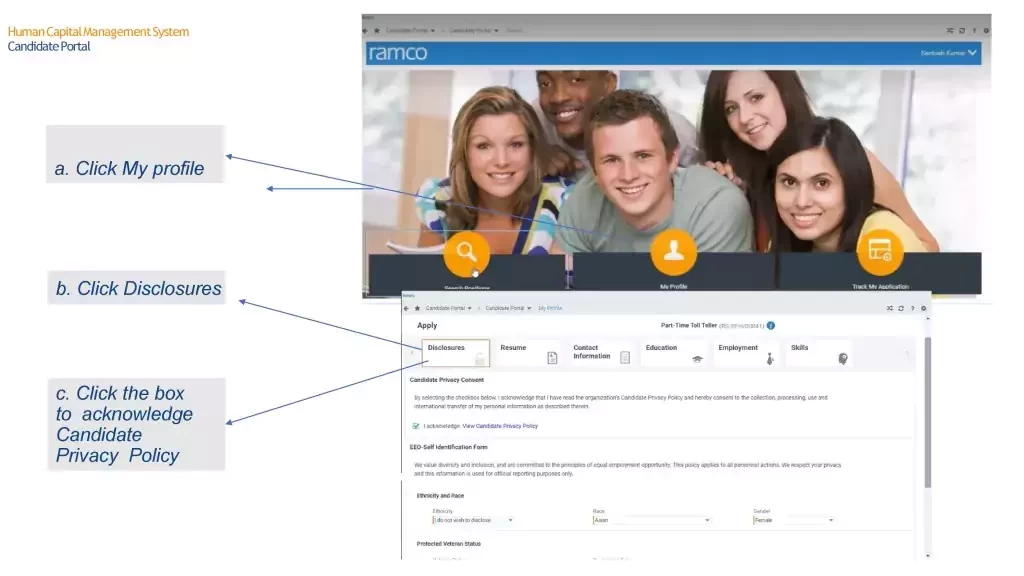The width and height of the screenshot is (1024, 576).
Task: Click the My Profile breadcrumb link
Action: [x=550, y=308]
